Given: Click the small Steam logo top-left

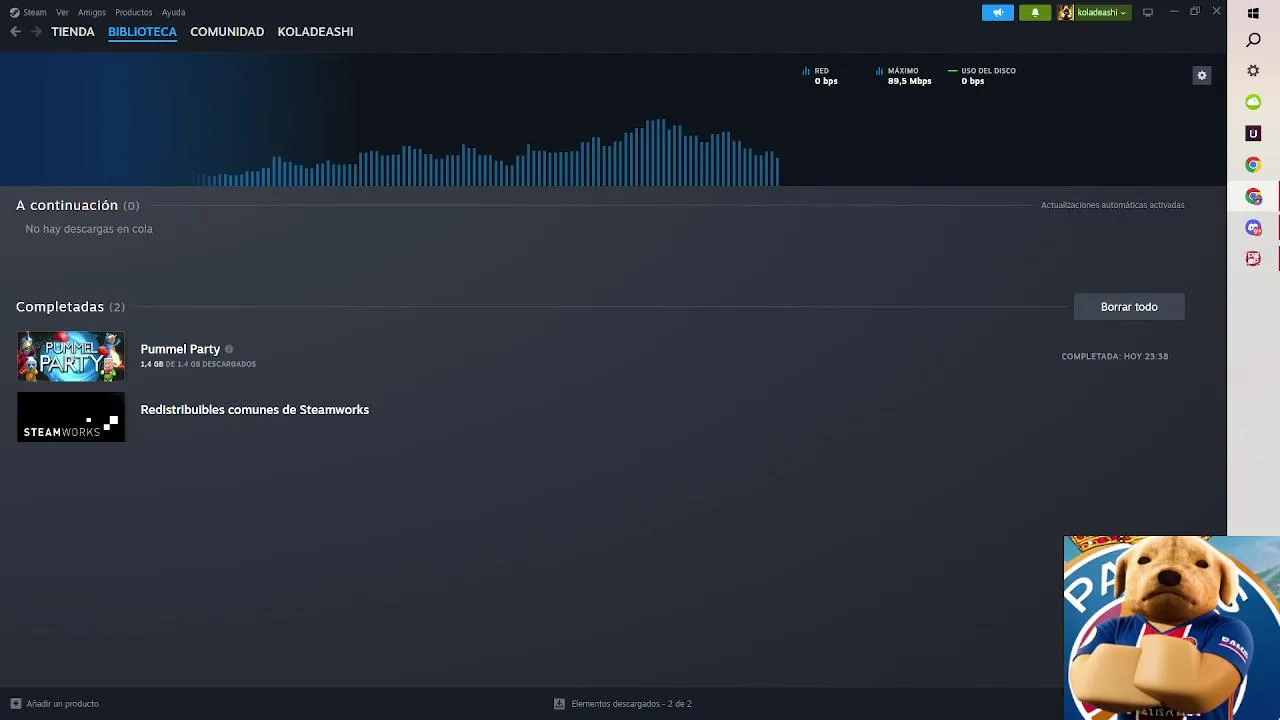Looking at the screenshot, I should (14, 12).
